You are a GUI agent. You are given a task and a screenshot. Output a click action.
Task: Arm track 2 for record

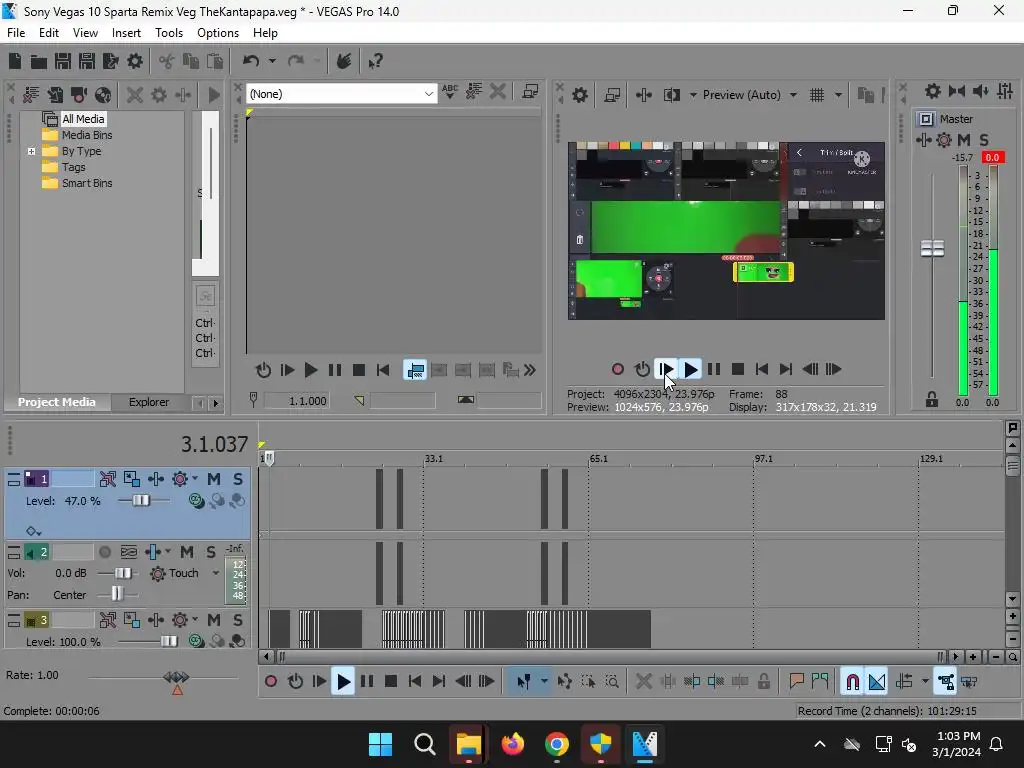pos(104,552)
